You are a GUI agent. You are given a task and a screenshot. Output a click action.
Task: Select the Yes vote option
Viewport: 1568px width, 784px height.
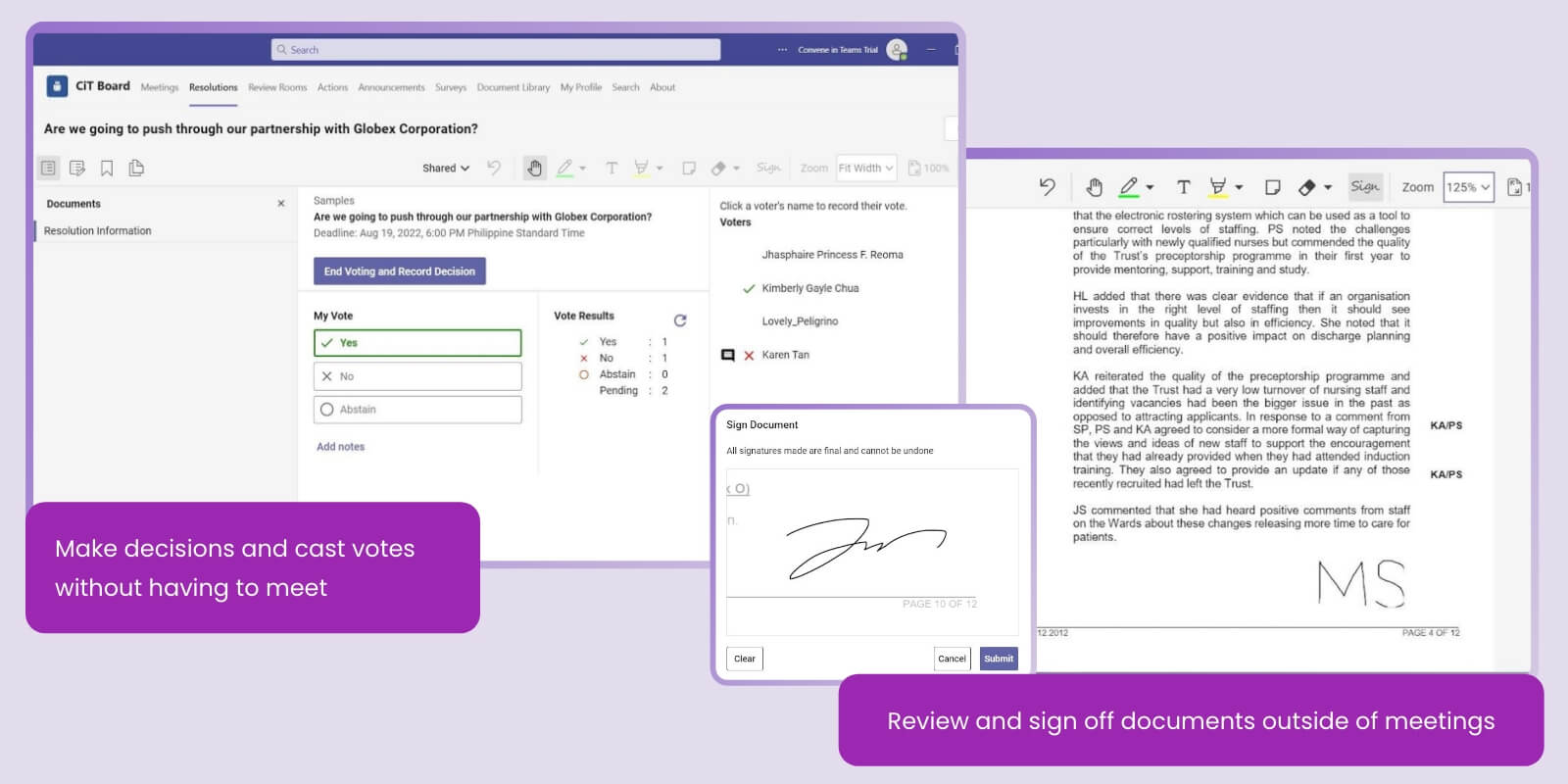(417, 343)
